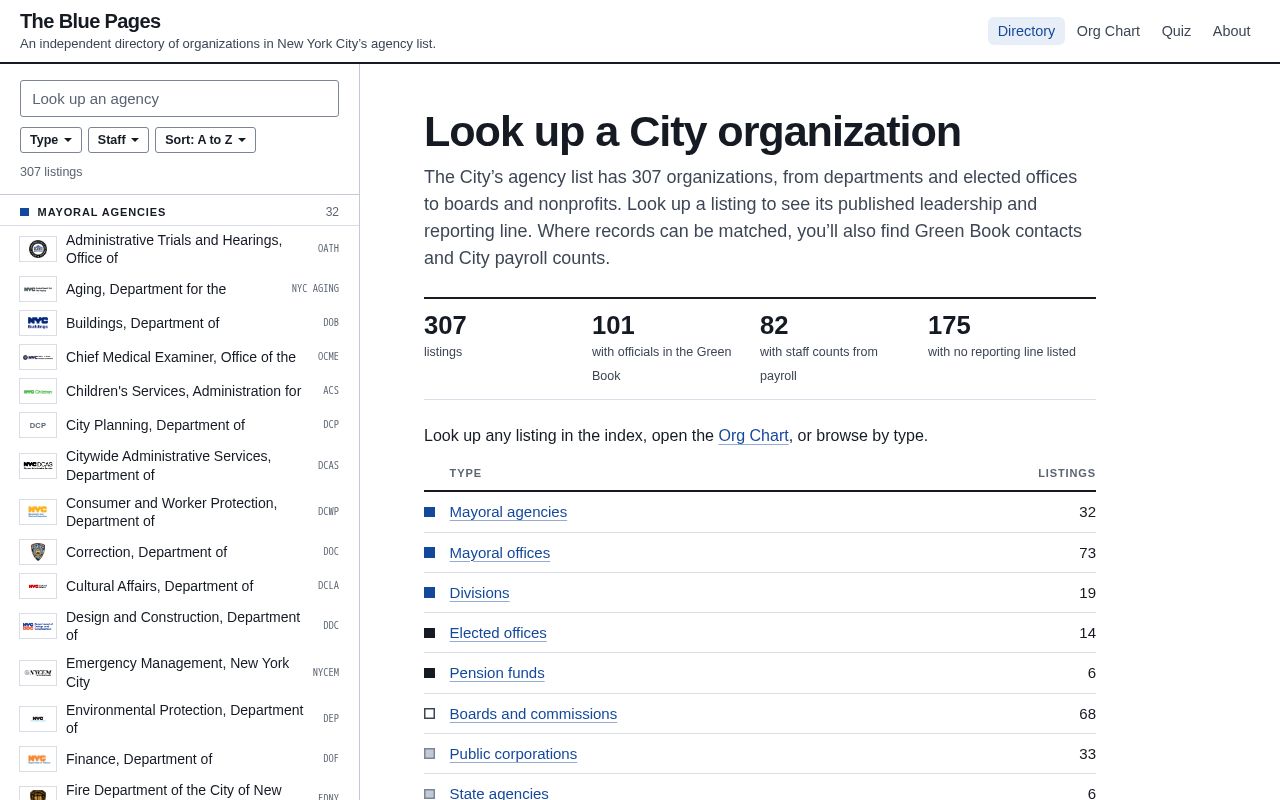Click the Cultural Affairs logo icon
This screenshot has width=1280, height=800.
[38, 586]
